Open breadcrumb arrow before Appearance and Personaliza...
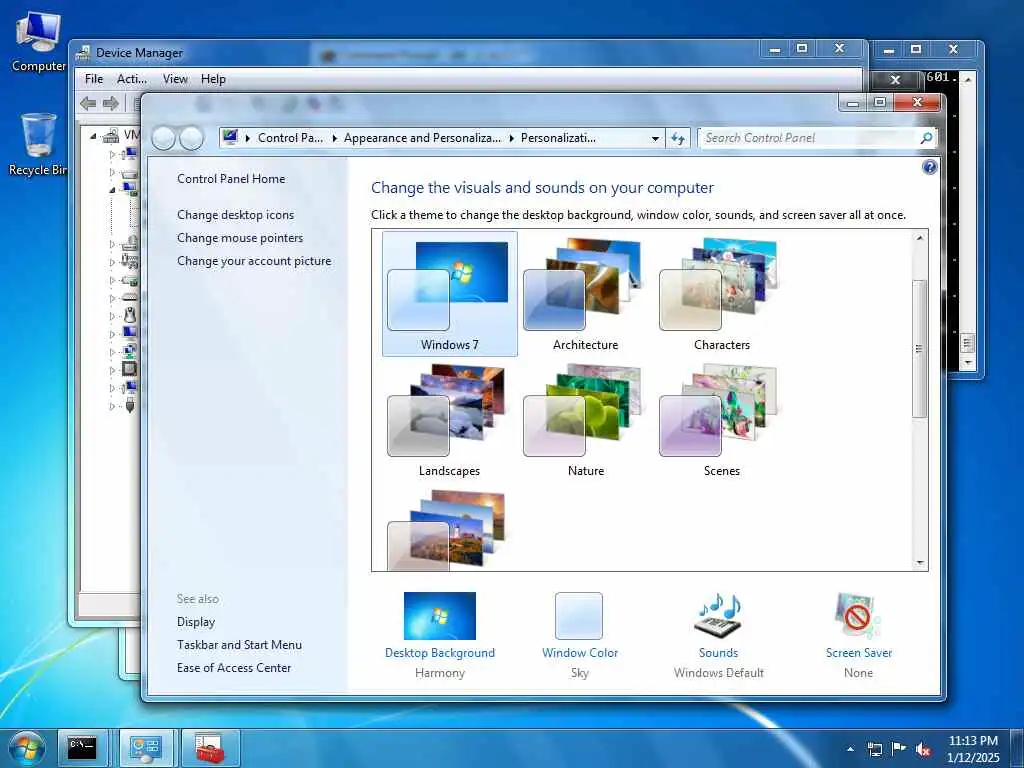Screen dimensions: 1024x768 coord(334,138)
